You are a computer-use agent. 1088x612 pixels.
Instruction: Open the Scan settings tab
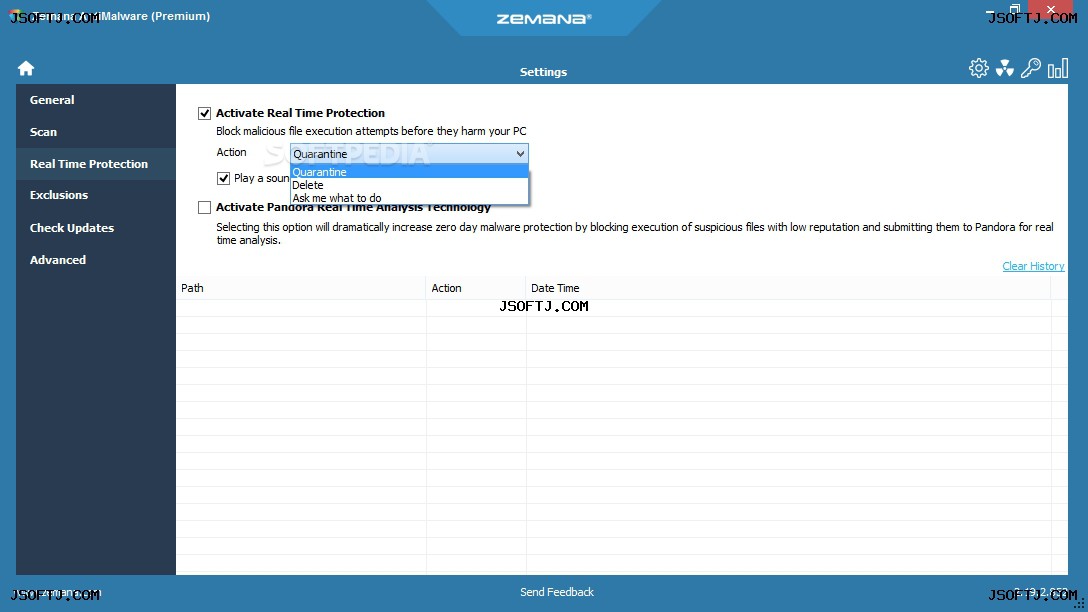coord(96,132)
